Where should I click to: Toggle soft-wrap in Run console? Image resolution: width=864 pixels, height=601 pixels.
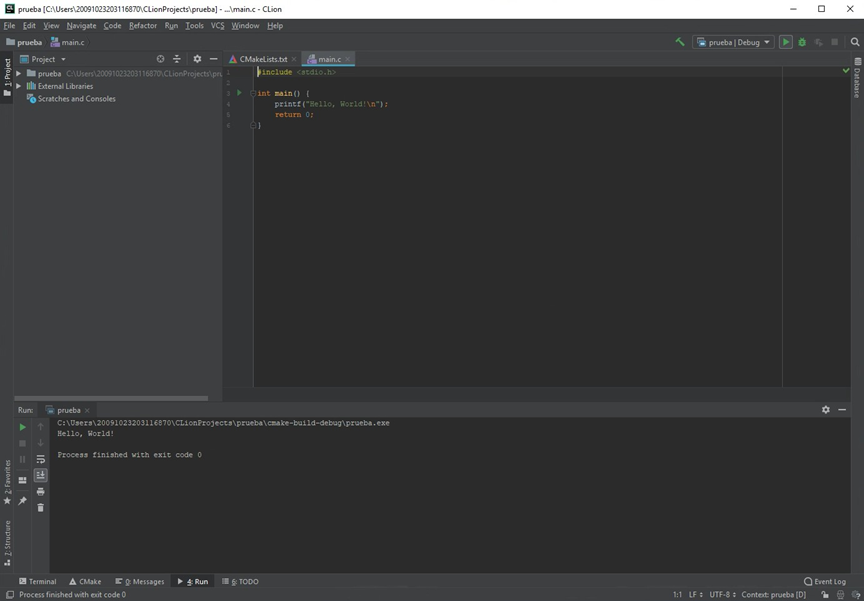pos(40,459)
